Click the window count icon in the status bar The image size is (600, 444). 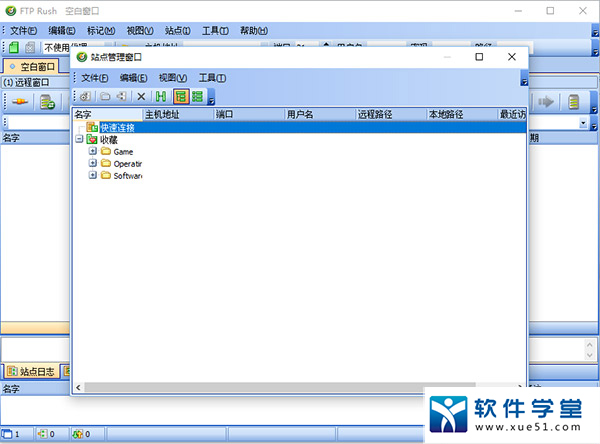click(7, 434)
